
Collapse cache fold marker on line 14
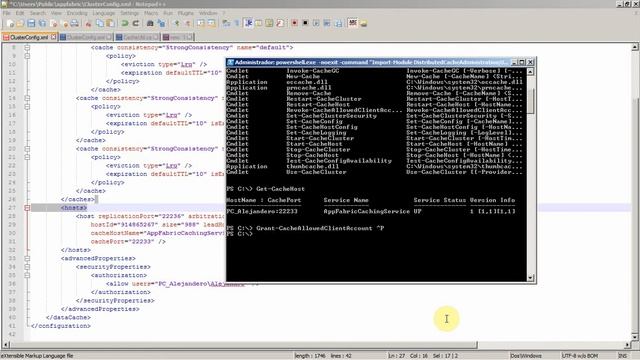click(27, 98)
